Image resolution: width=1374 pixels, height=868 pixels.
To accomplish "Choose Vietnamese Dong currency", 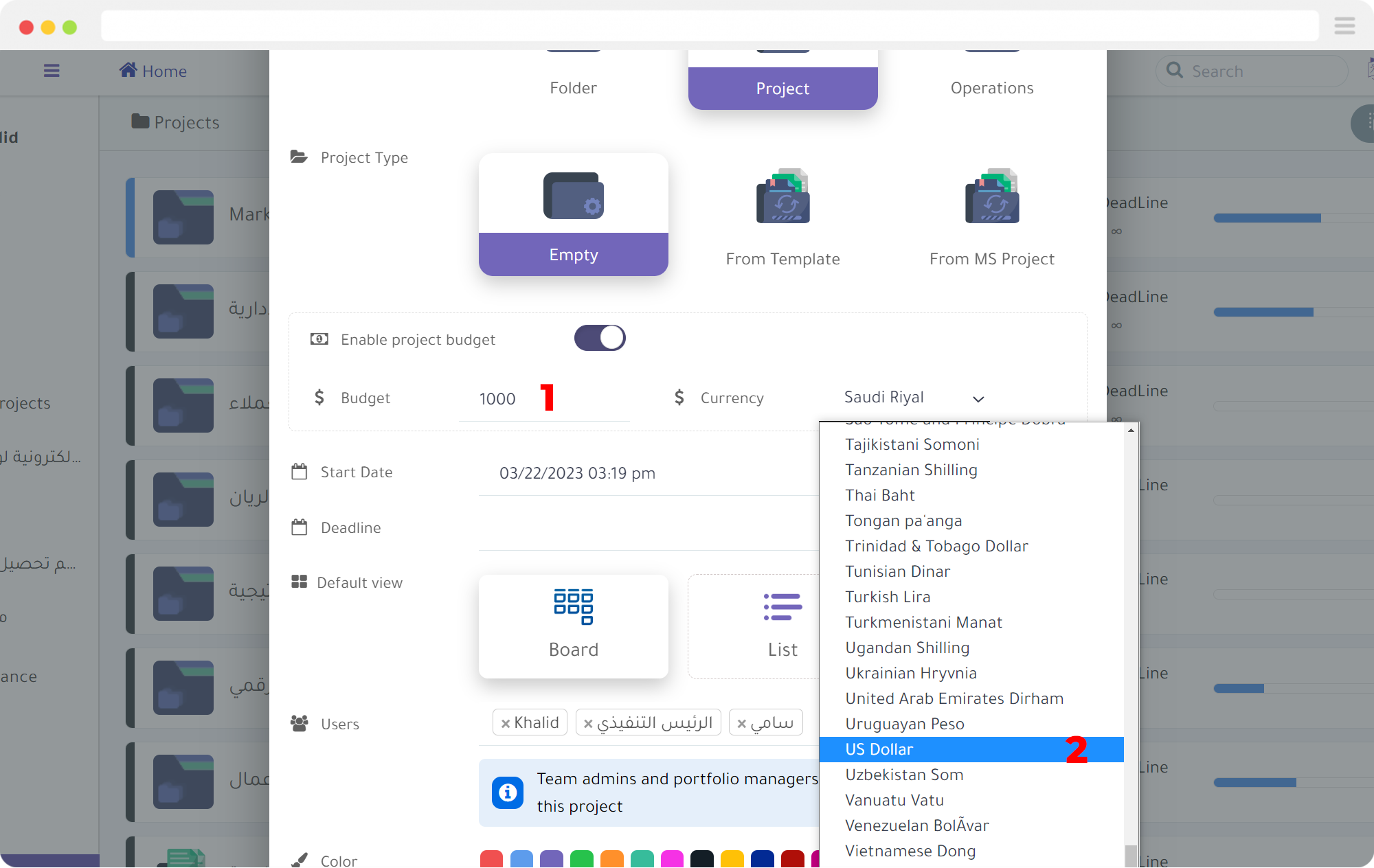I will pyautogui.click(x=971, y=851).
